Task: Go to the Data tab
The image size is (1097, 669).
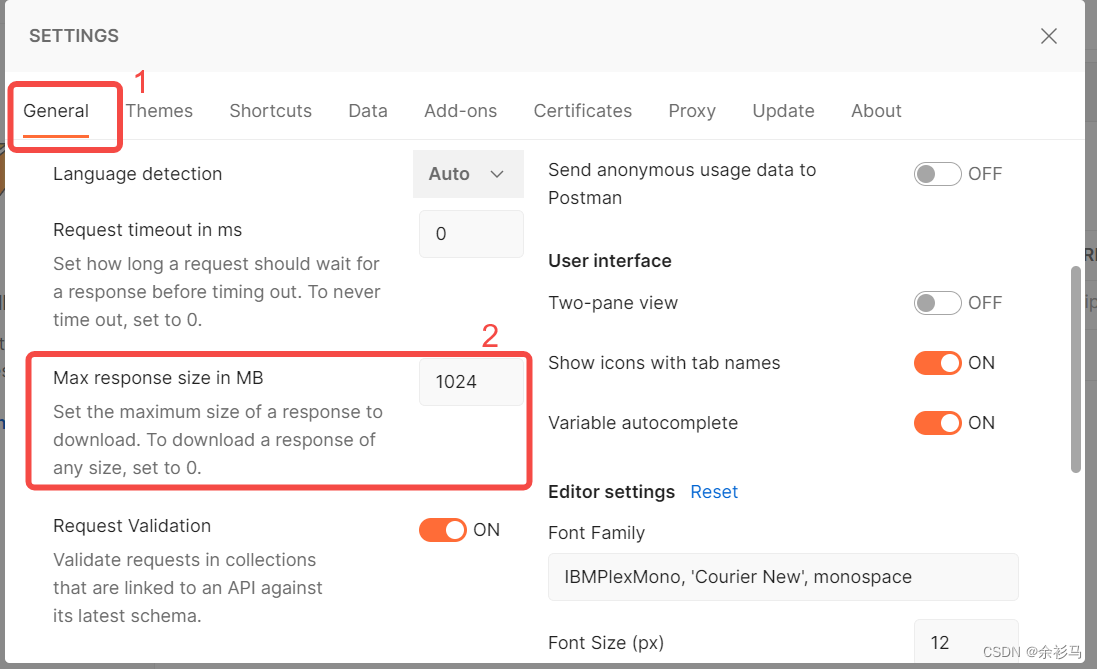Action: tap(368, 111)
